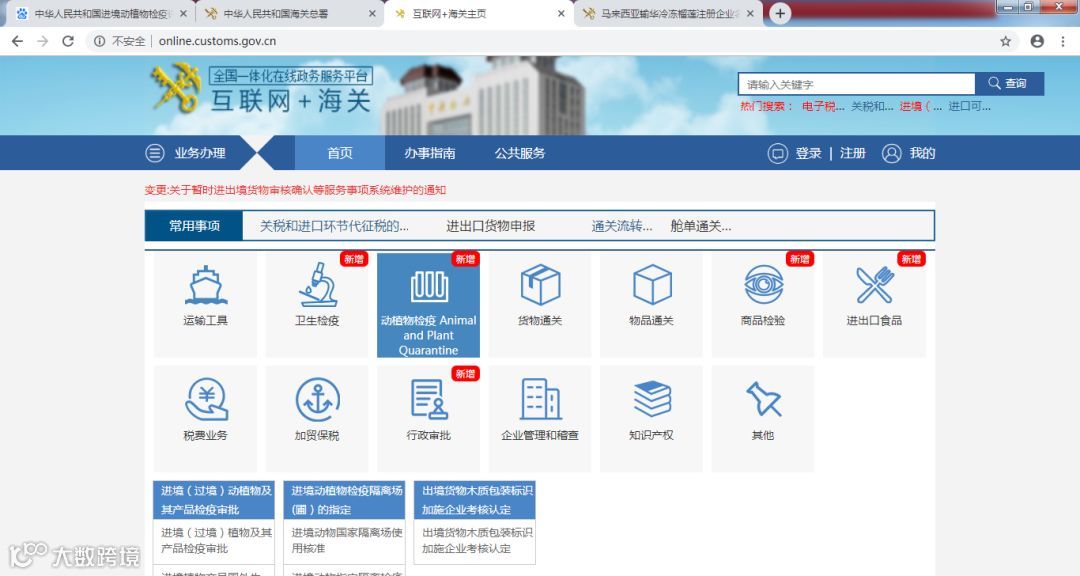Click hot search term 电子税...
This screenshot has height=576, width=1080.
(x=823, y=106)
